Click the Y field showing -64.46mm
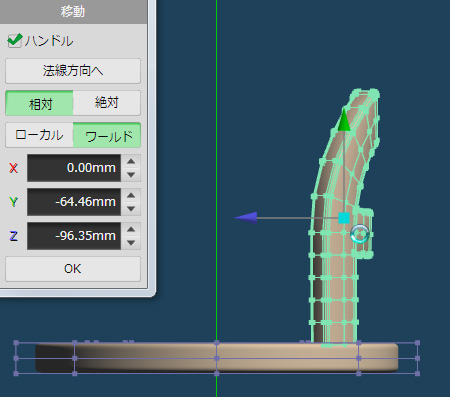Screen dimensions: 450x397 point(74,202)
